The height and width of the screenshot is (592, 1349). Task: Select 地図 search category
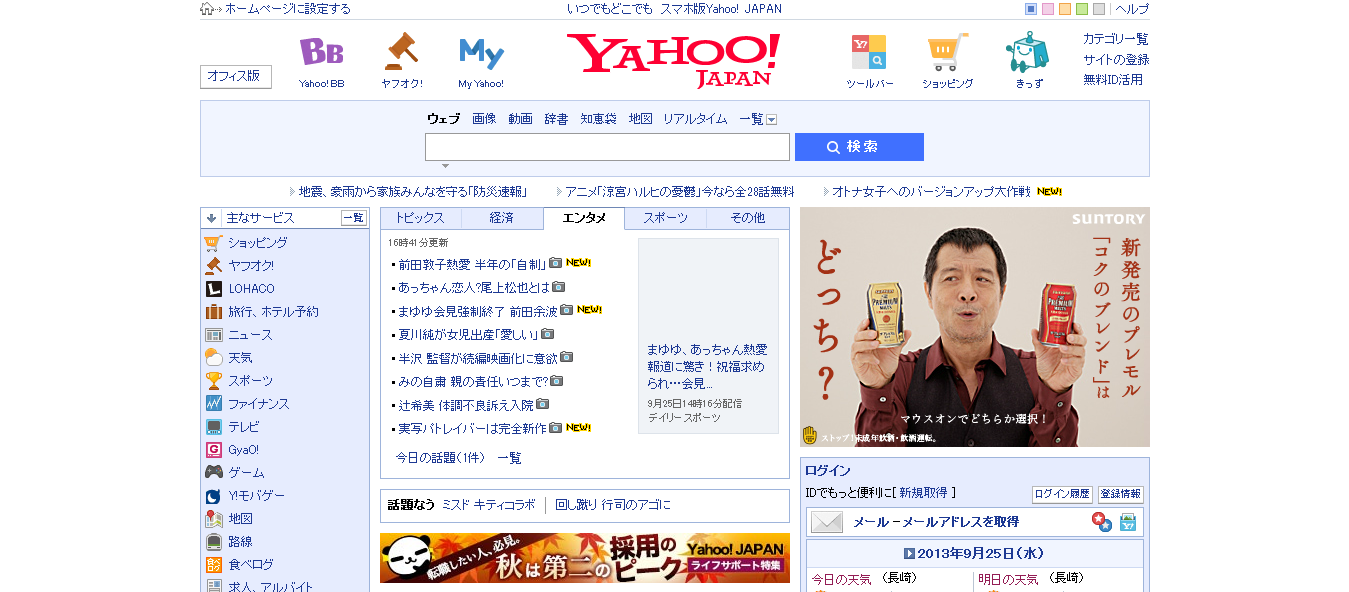640,119
